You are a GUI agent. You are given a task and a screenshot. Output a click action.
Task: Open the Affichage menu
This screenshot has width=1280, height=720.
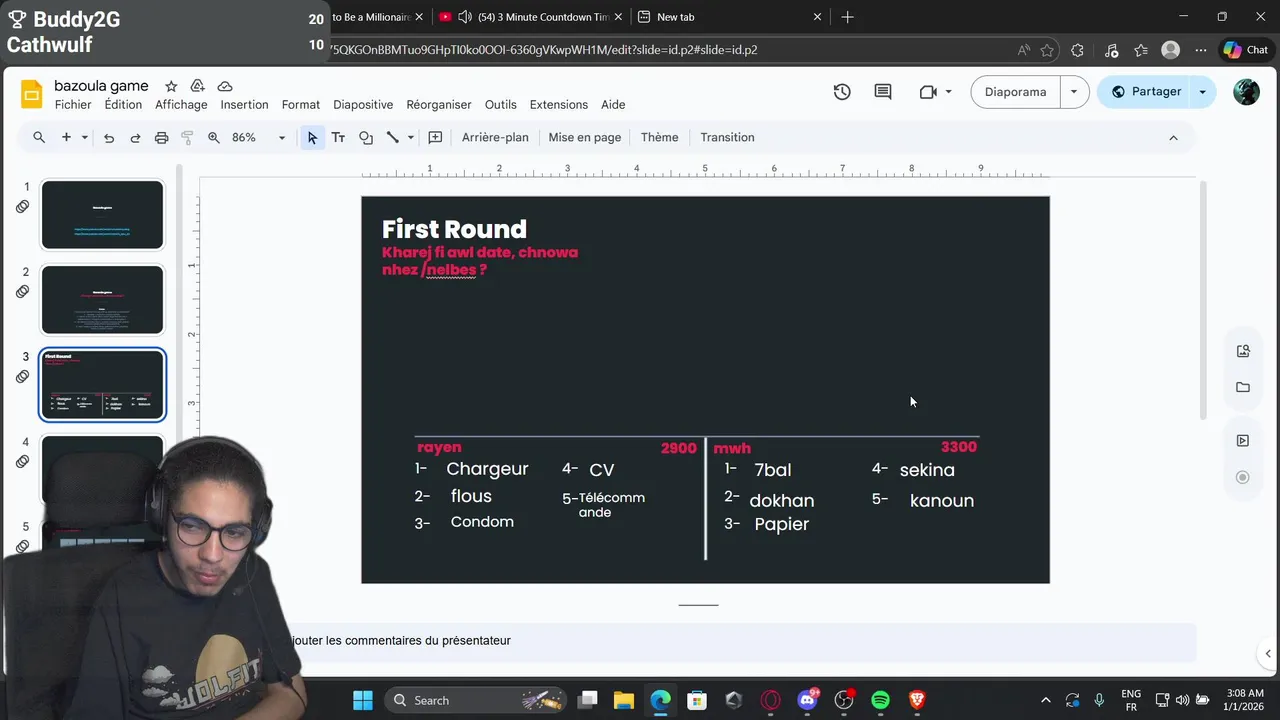coord(181,104)
